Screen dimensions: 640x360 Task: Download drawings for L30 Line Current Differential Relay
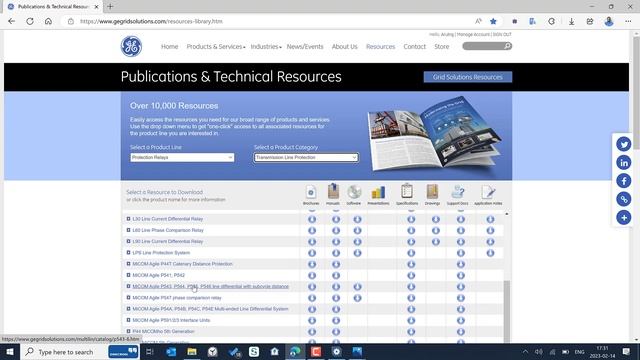436,219
